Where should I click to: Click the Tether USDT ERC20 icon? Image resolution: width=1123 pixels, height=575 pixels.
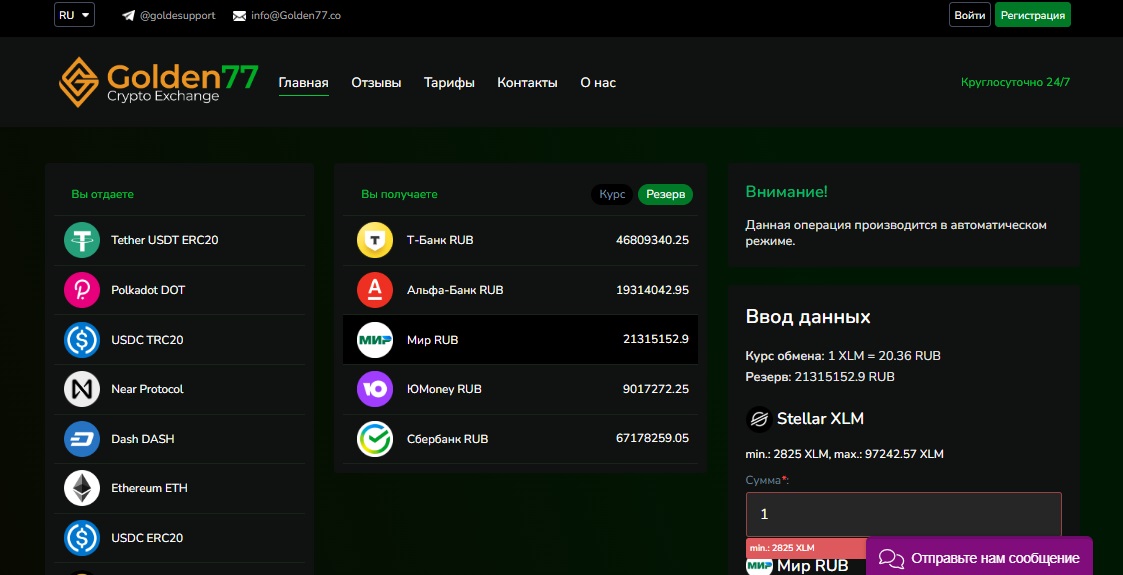tap(82, 240)
